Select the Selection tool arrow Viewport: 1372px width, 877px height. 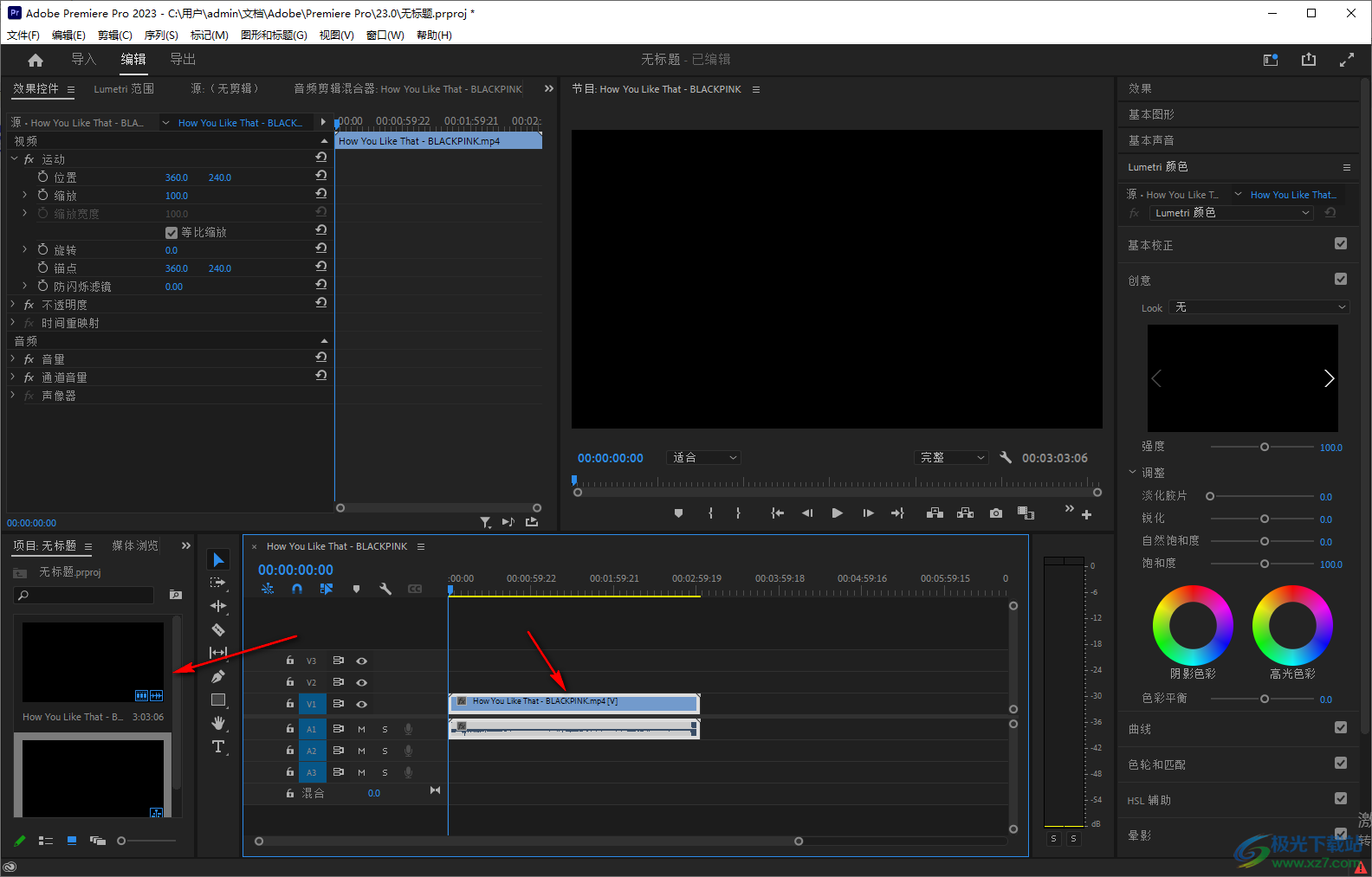(218, 560)
